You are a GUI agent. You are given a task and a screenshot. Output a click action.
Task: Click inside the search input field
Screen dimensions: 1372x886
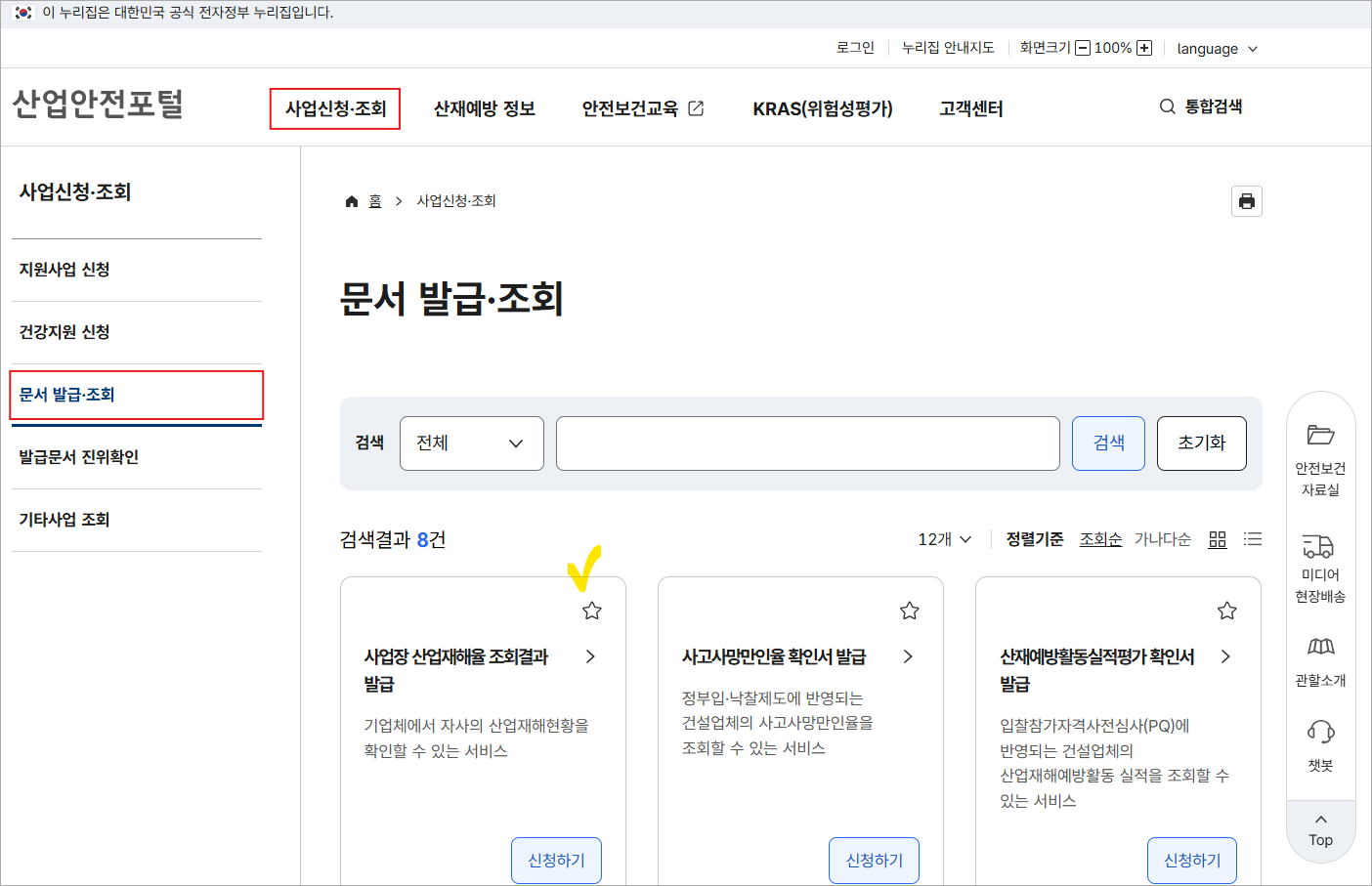[807, 443]
